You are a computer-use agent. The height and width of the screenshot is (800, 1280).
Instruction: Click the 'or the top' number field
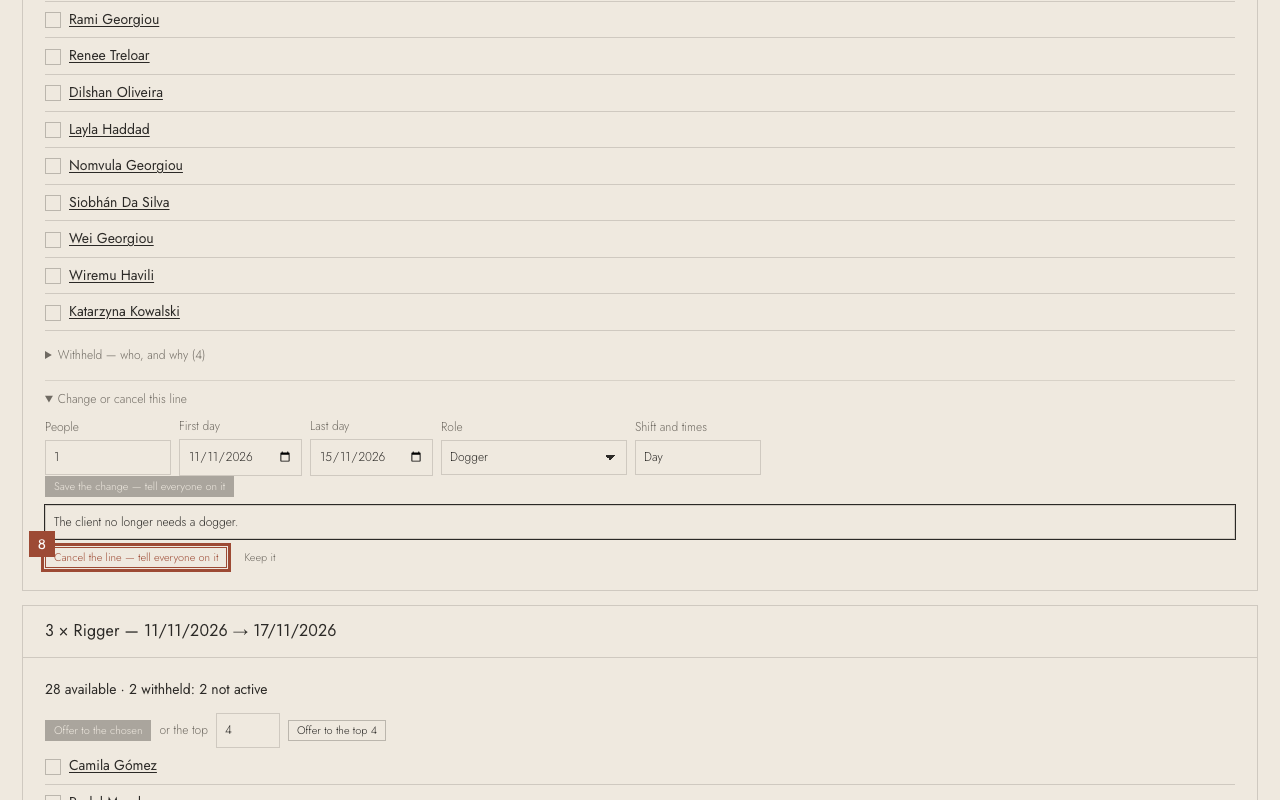[x=248, y=730]
